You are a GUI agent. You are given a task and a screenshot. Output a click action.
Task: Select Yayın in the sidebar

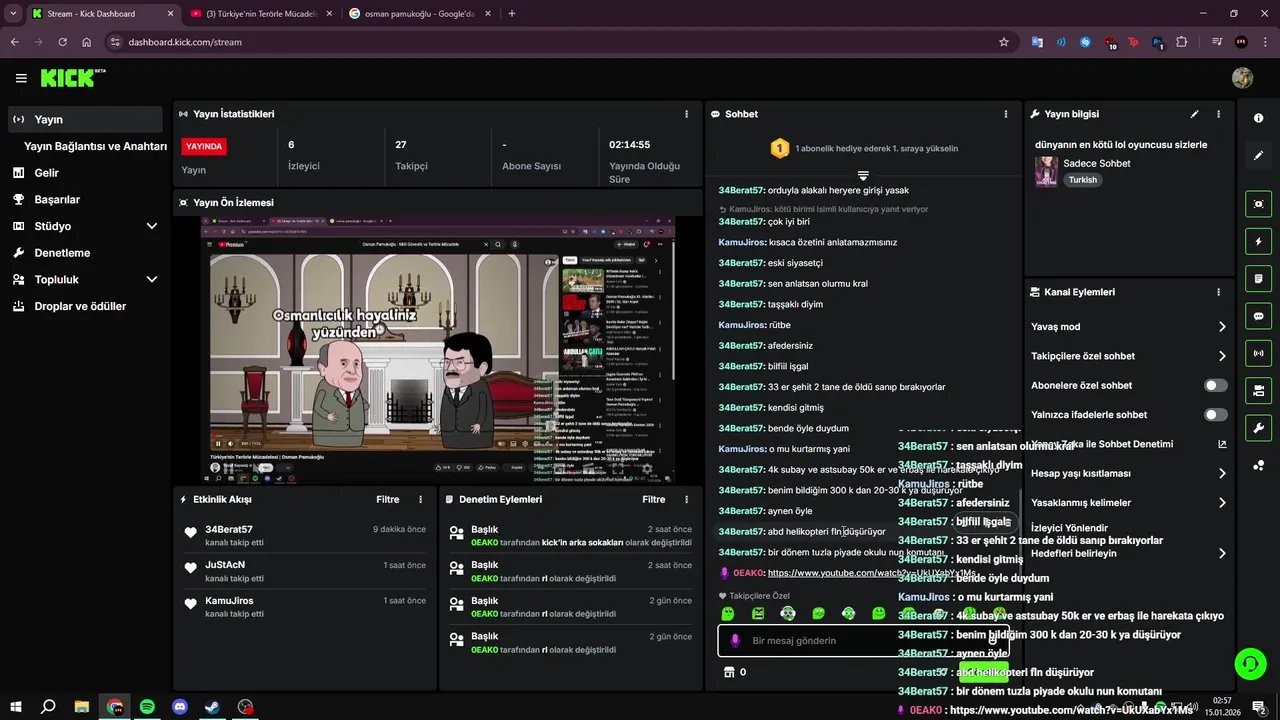[85, 119]
